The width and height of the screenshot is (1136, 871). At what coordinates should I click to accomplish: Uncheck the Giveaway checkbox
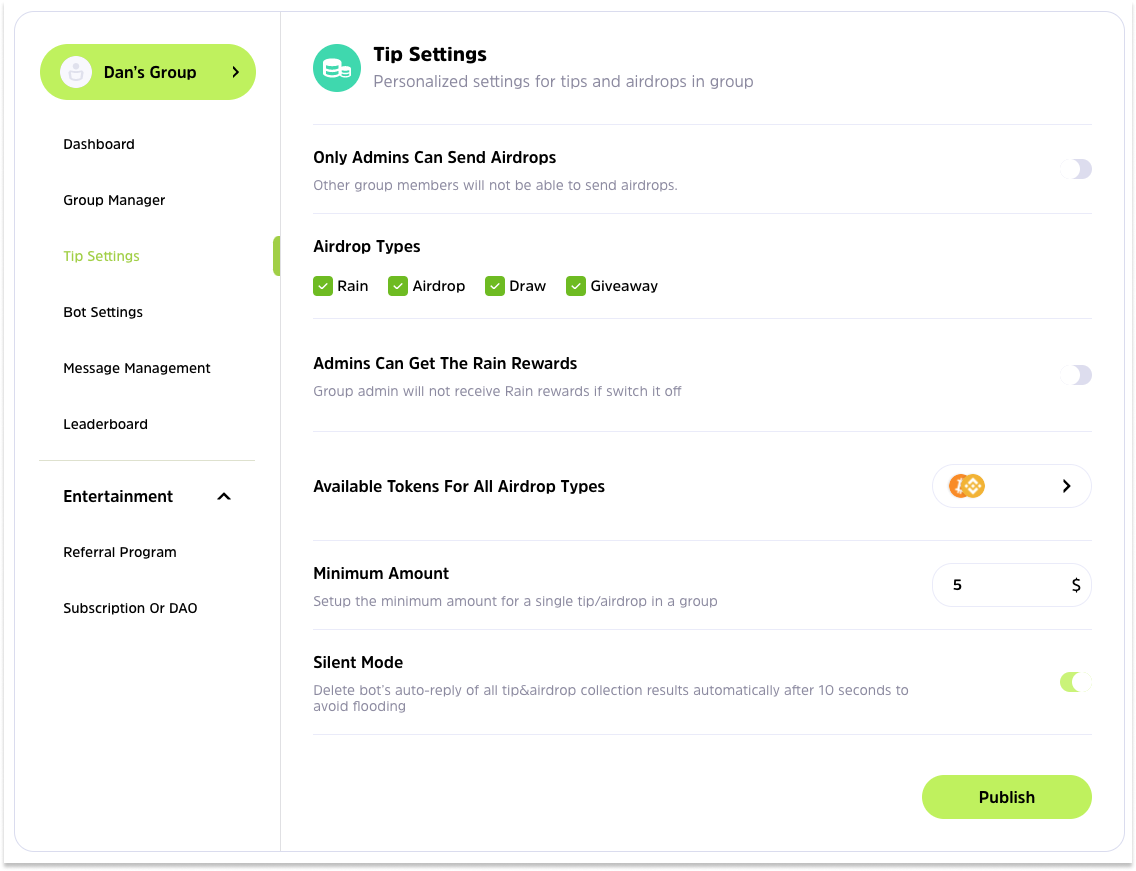(x=575, y=286)
